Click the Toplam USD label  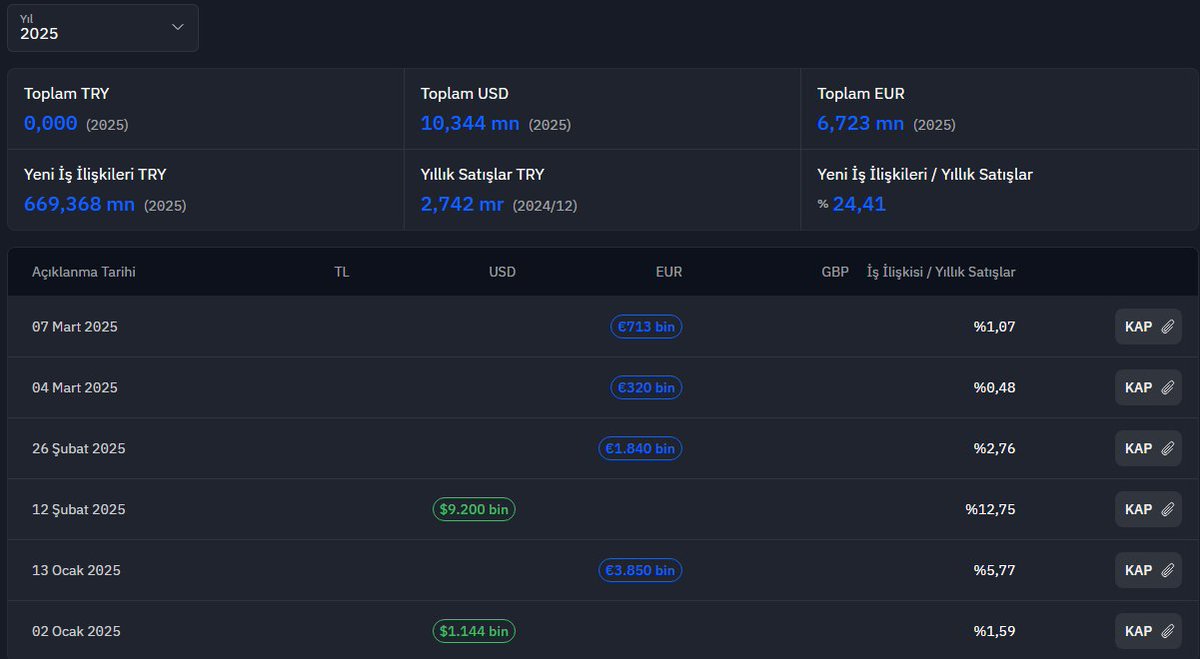(465, 93)
